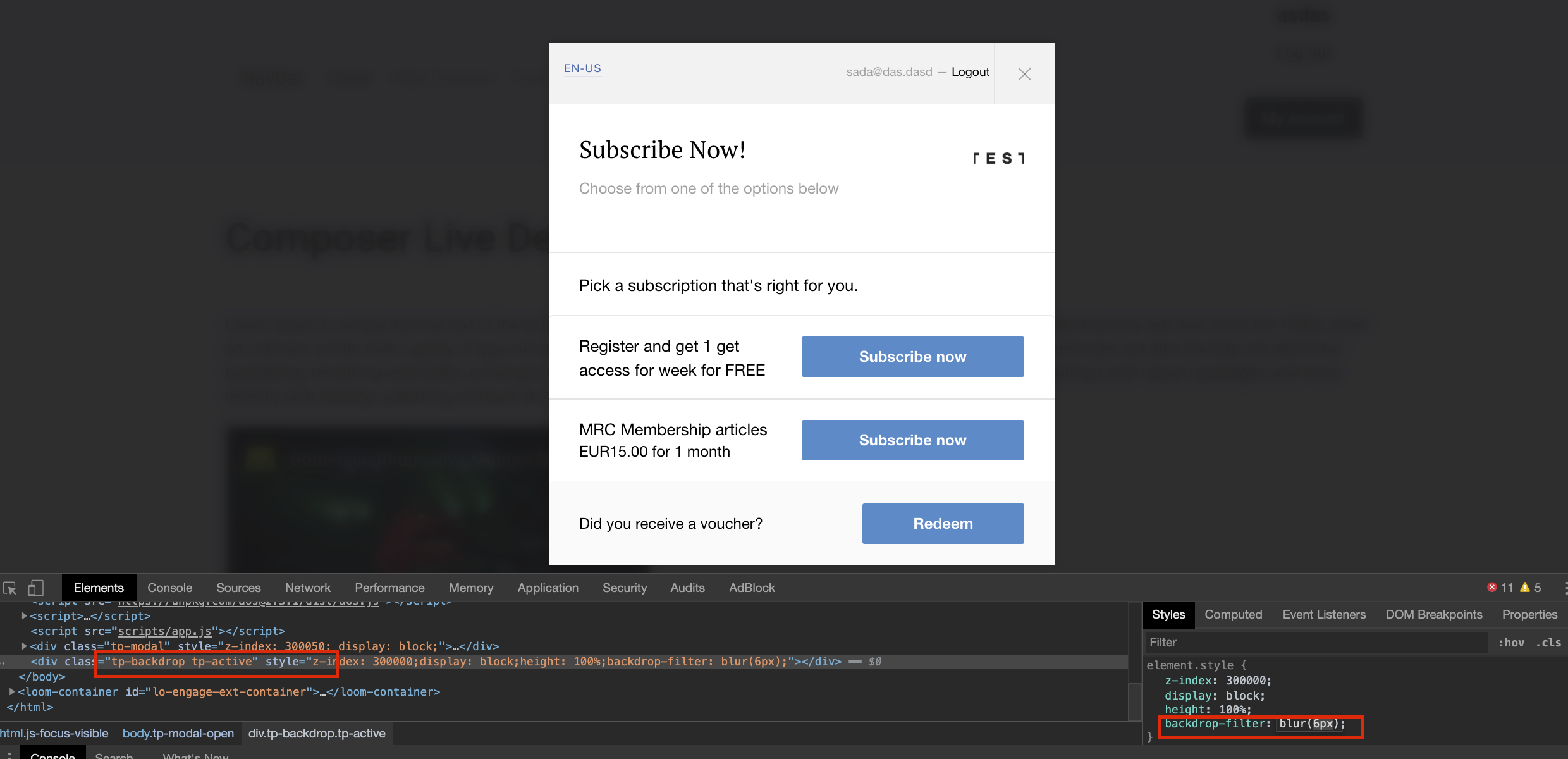Toggle the .cls class editor

(x=1548, y=643)
